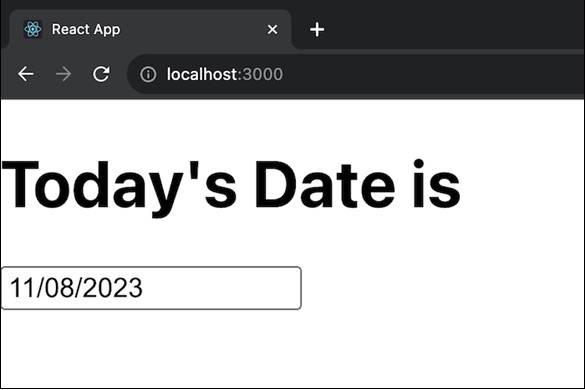Click the date input showing 11/08/2023
Image resolution: width=585 pixels, height=390 pixels.
pyautogui.click(x=151, y=288)
